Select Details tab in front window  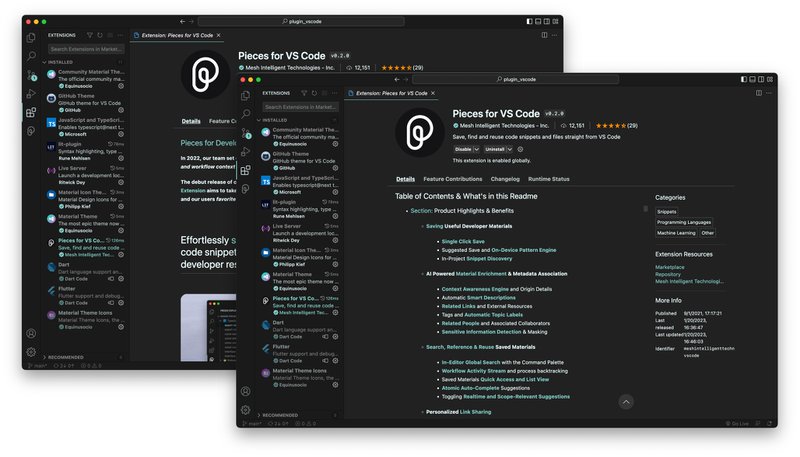(x=406, y=179)
